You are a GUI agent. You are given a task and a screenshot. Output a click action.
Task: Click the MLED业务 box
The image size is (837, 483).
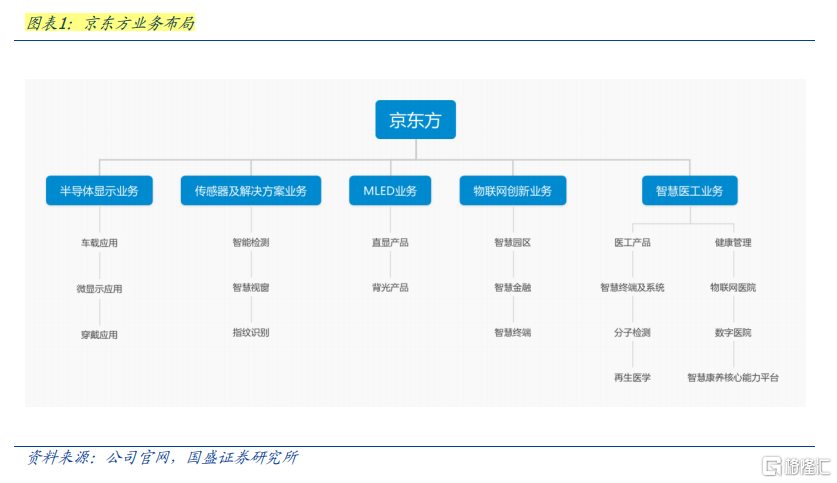(x=390, y=191)
